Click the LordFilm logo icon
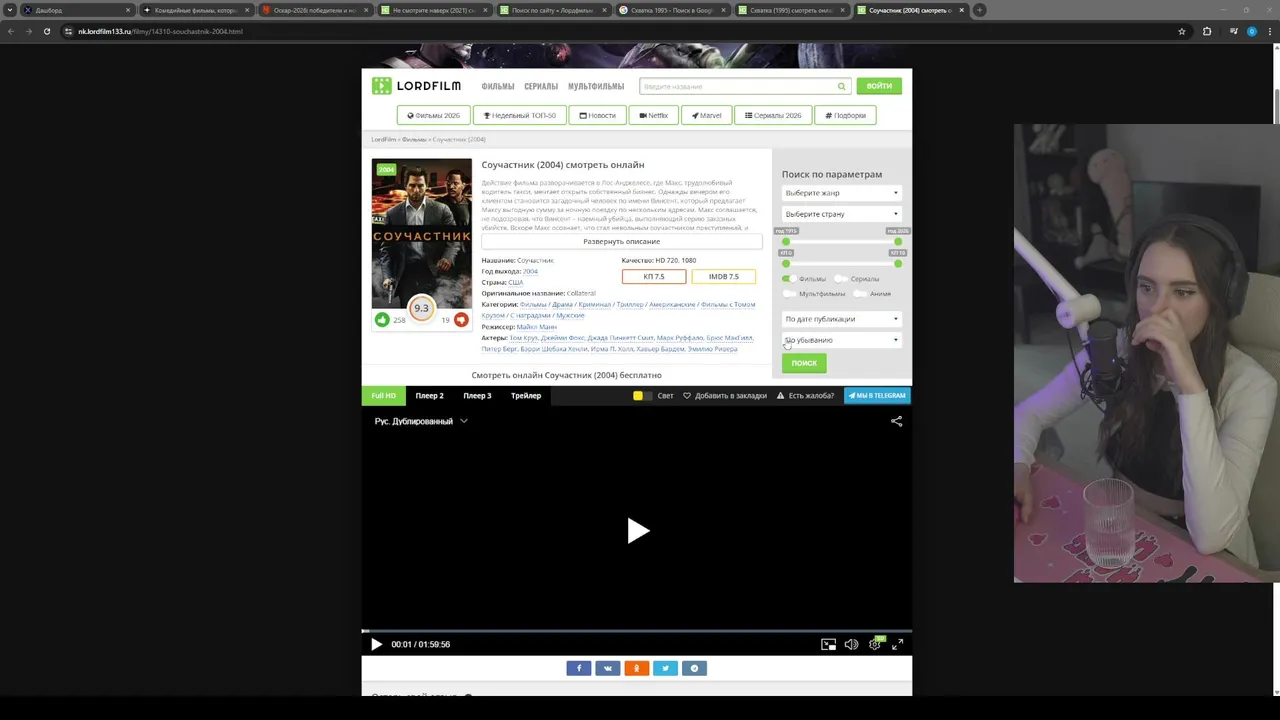The width and height of the screenshot is (1280, 720). click(x=382, y=86)
